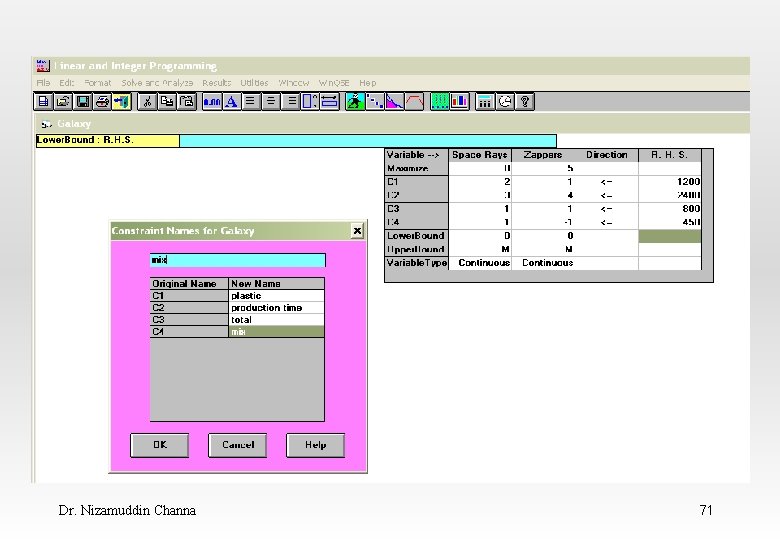Open the Utilities menu

[254, 83]
